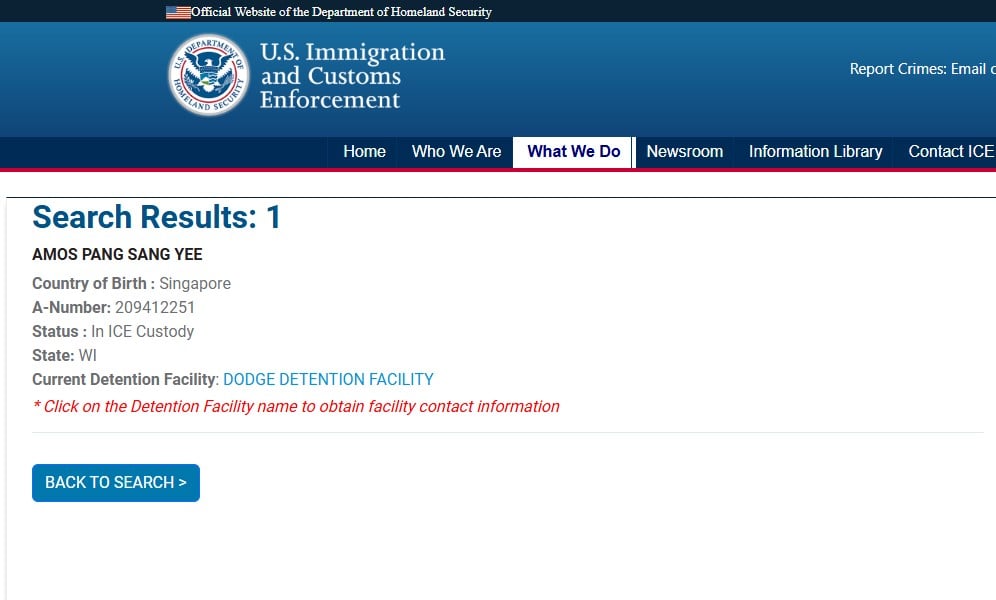Click the red detention facility note
The height and width of the screenshot is (600, 996).
(x=296, y=407)
